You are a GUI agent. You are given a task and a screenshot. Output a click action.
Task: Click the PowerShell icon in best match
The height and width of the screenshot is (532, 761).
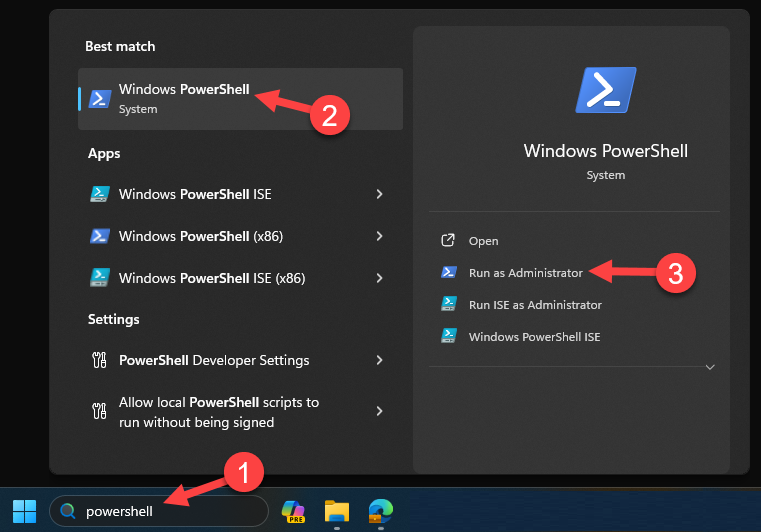[100, 99]
